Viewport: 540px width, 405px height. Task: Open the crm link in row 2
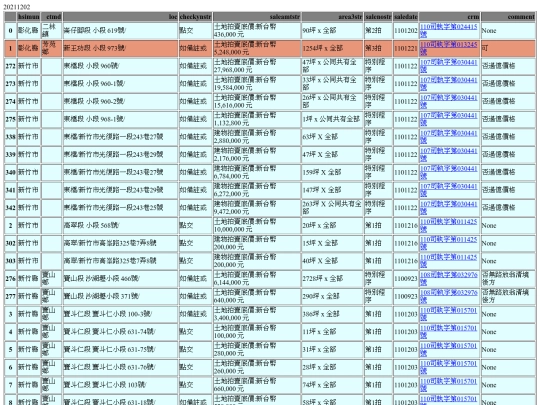point(449,225)
